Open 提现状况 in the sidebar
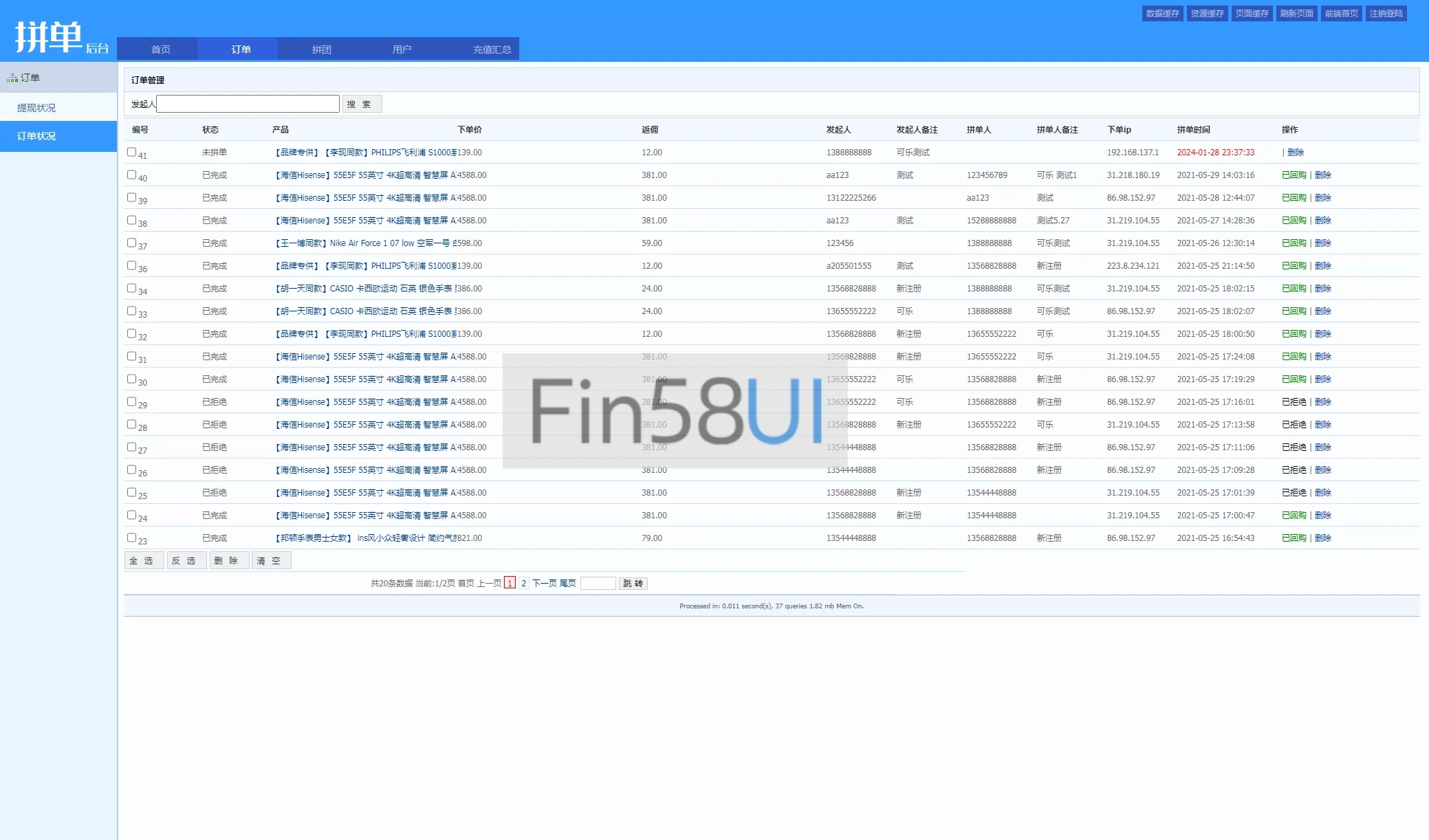The width and height of the screenshot is (1429, 840). click(x=36, y=108)
